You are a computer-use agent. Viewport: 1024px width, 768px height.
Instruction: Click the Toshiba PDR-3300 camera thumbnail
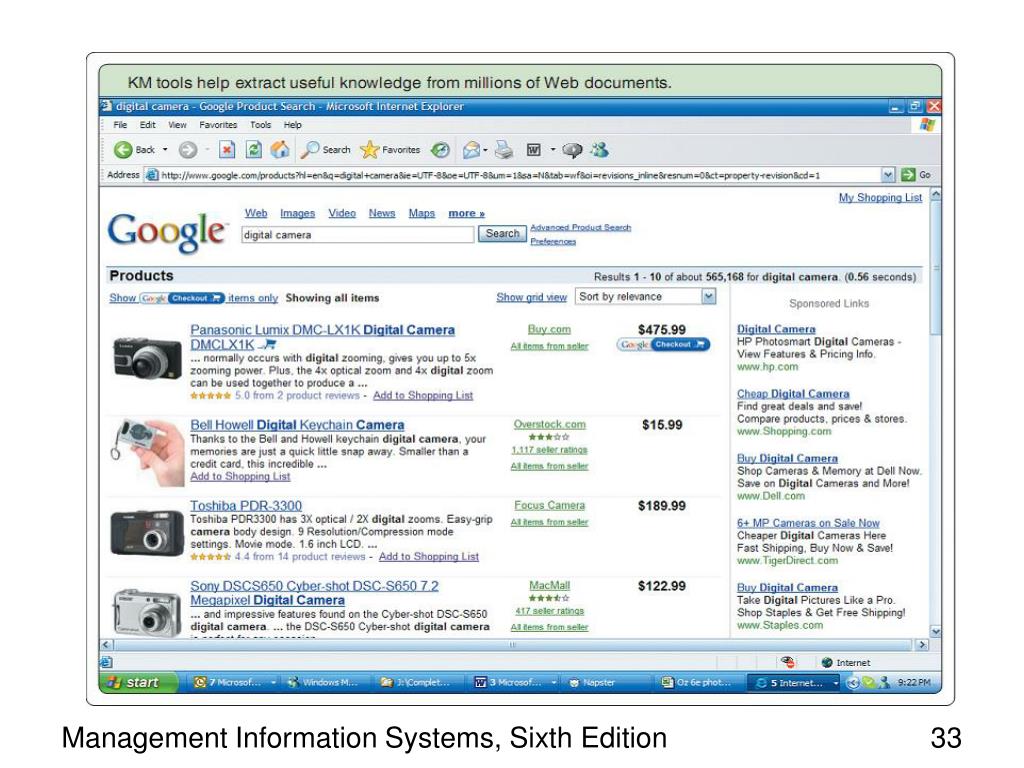click(147, 533)
